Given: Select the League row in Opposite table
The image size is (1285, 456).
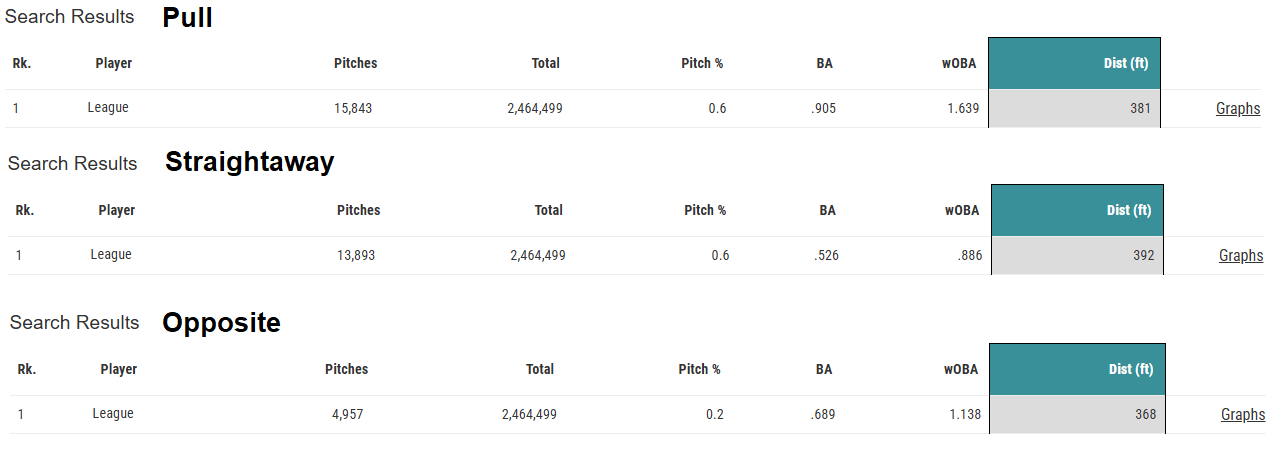Looking at the screenshot, I should (113, 414).
